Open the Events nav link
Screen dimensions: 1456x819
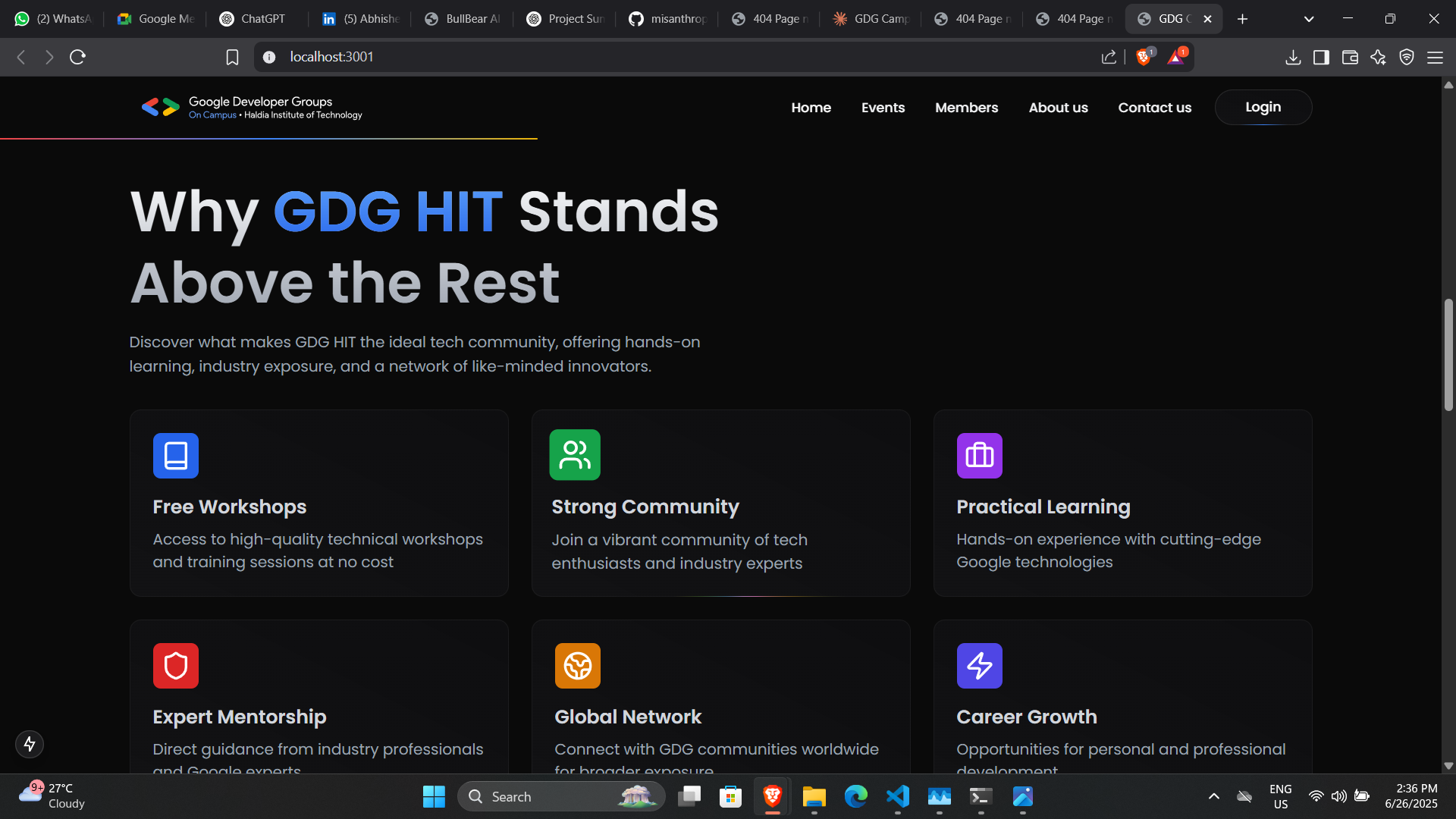[883, 108]
